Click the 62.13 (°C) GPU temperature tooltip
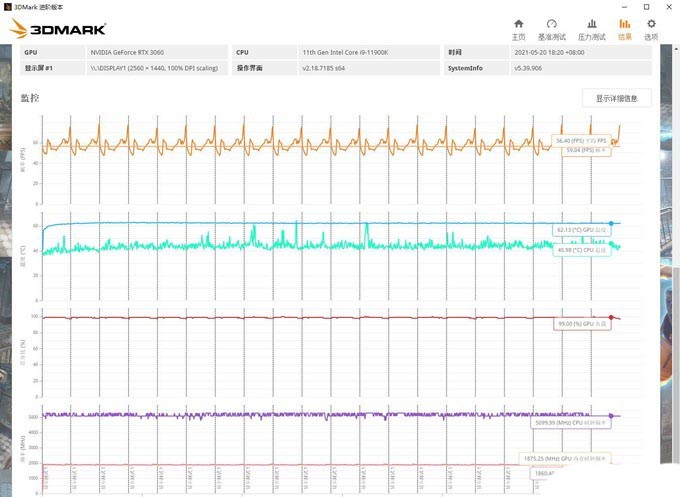680x497 pixels. coord(581,230)
